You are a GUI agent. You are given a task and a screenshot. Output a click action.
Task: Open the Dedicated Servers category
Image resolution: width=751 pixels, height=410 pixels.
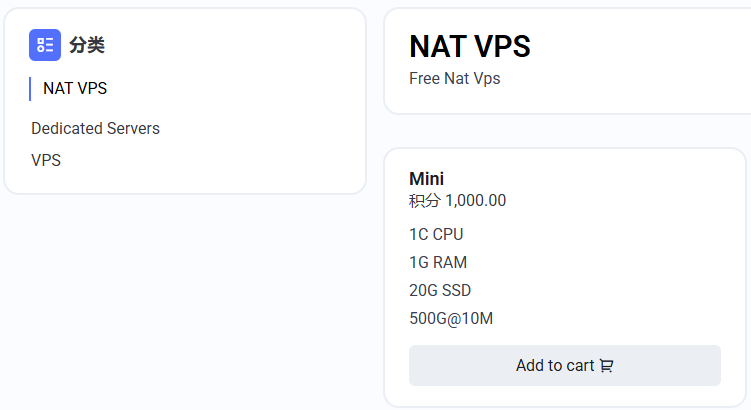[95, 128]
